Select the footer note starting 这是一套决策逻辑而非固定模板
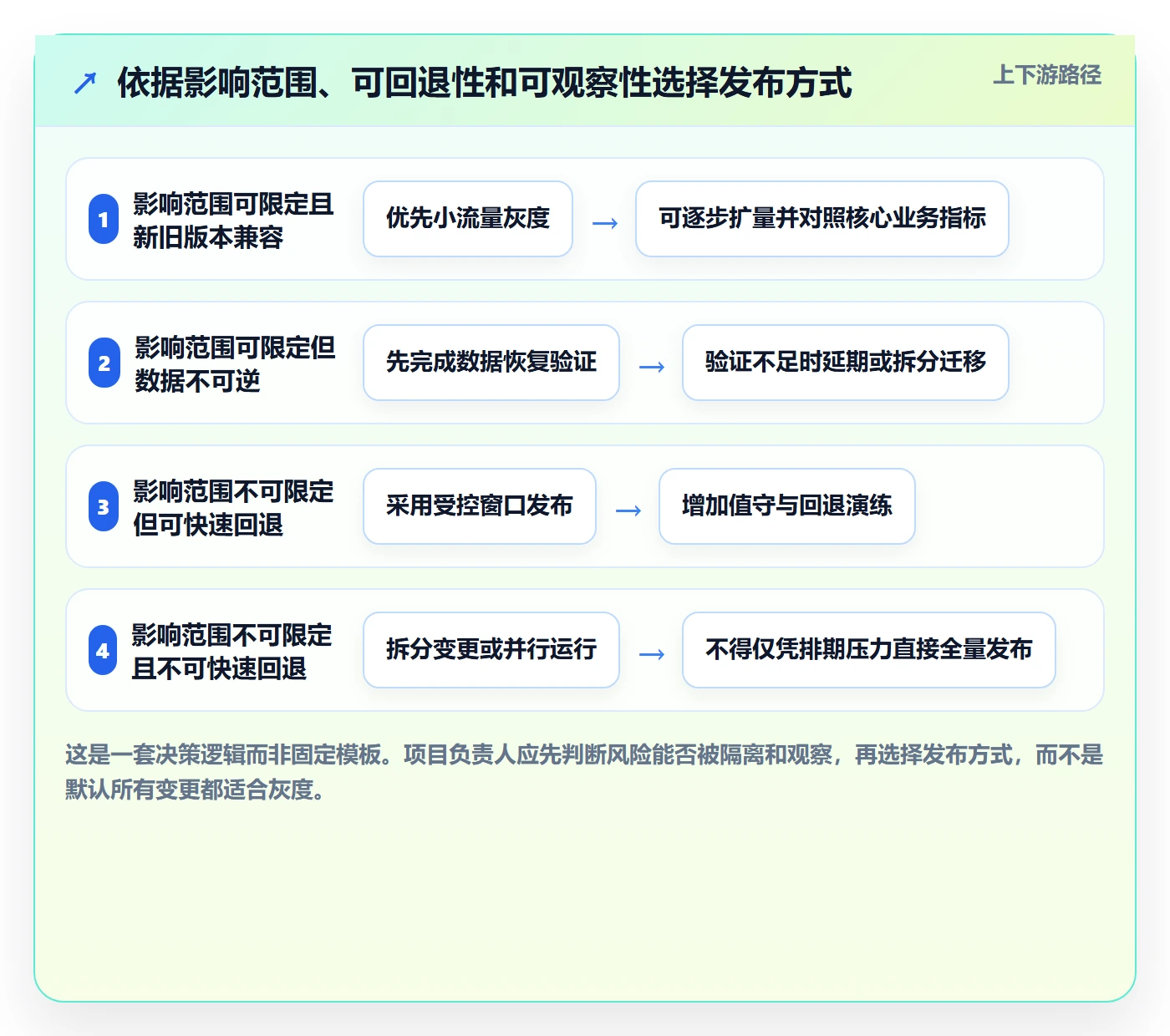This screenshot has width=1170, height=1036. [584, 772]
